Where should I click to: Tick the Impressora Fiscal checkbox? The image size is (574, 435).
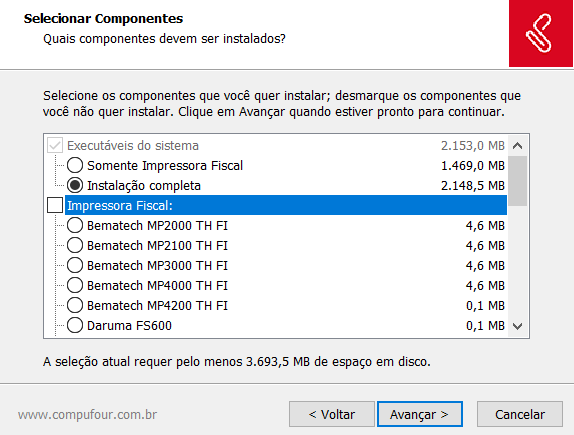coord(55,205)
